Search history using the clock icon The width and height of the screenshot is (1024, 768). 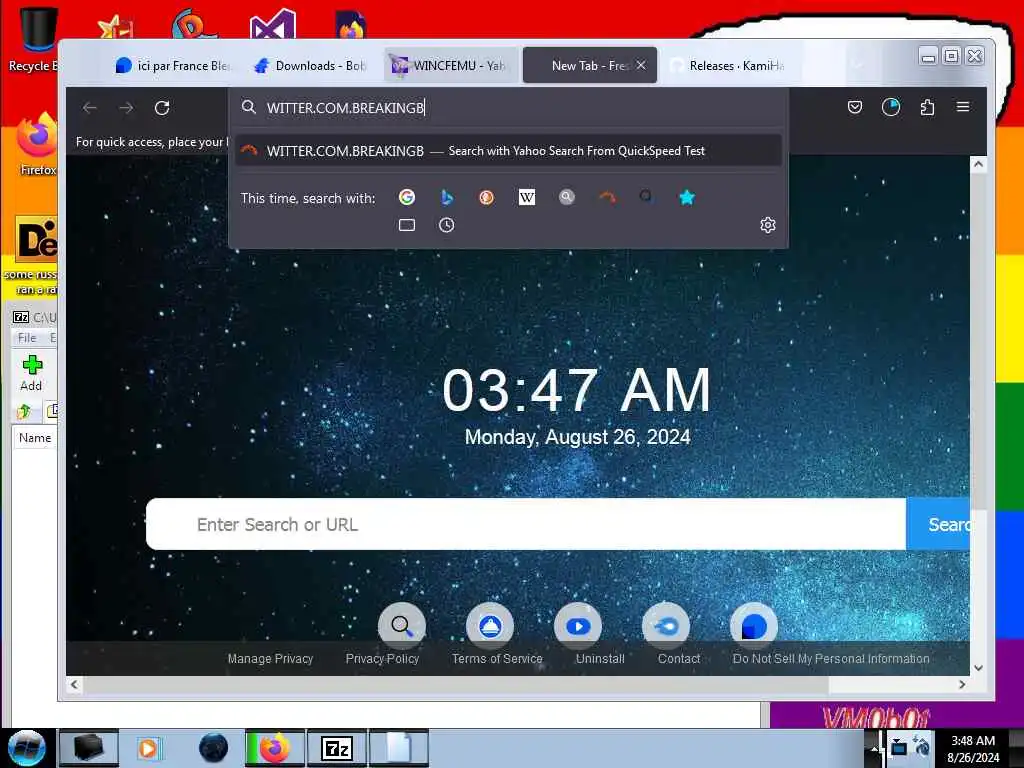pos(447,225)
